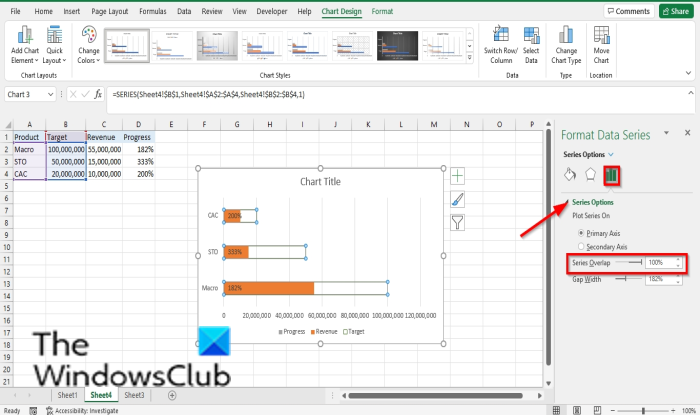Image resolution: width=700 pixels, height=415 pixels.
Task: Expand the Chart Styles gallery More arrow
Action: (x=469, y=57)
